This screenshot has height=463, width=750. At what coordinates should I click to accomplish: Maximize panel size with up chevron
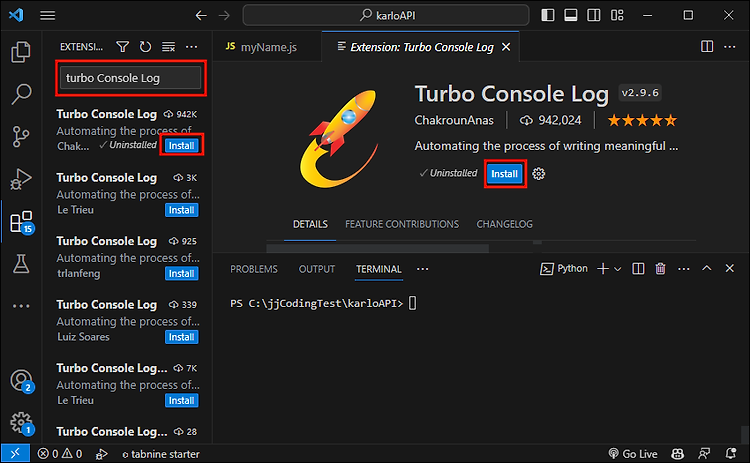[706, 269]
